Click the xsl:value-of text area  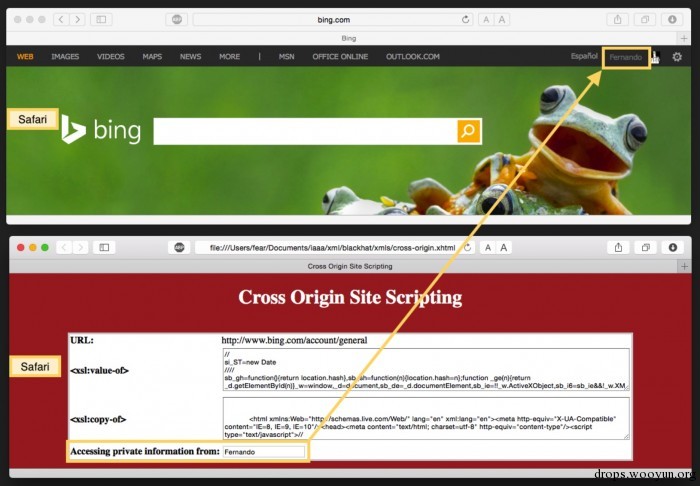click(x=426, y=370)
